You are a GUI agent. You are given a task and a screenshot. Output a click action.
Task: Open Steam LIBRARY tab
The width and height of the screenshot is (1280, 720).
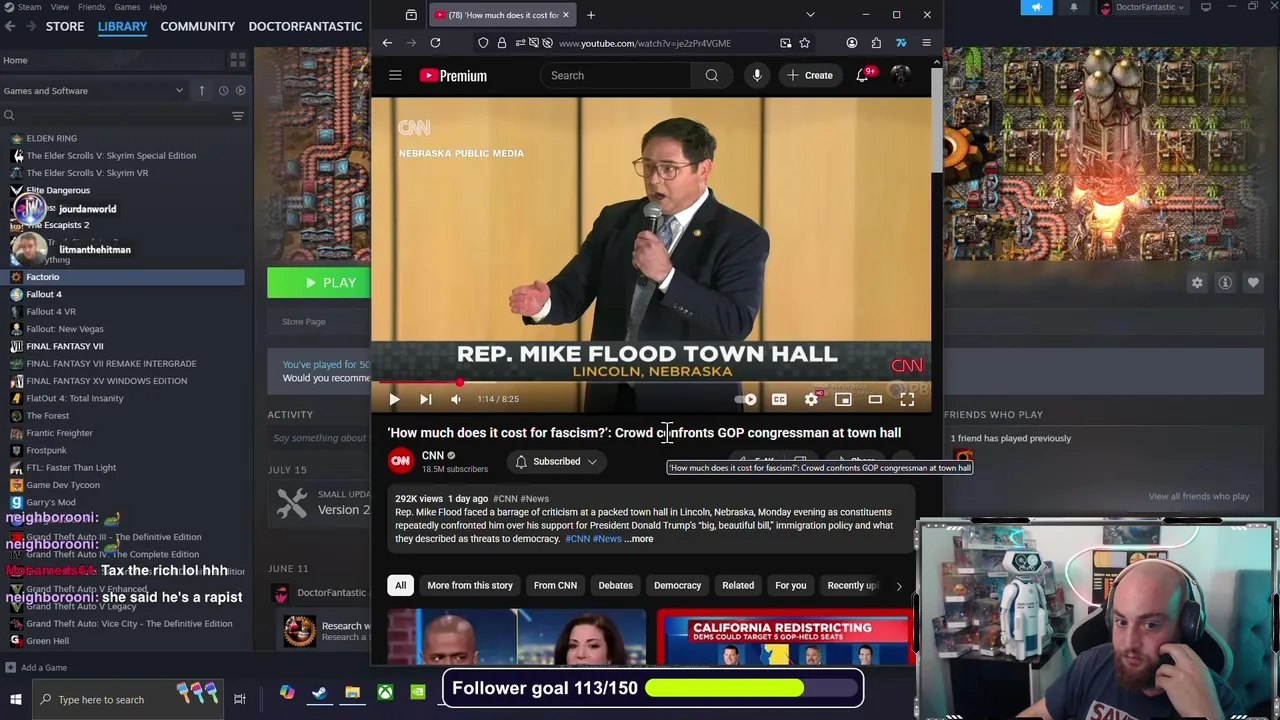(x=122, y=26)
